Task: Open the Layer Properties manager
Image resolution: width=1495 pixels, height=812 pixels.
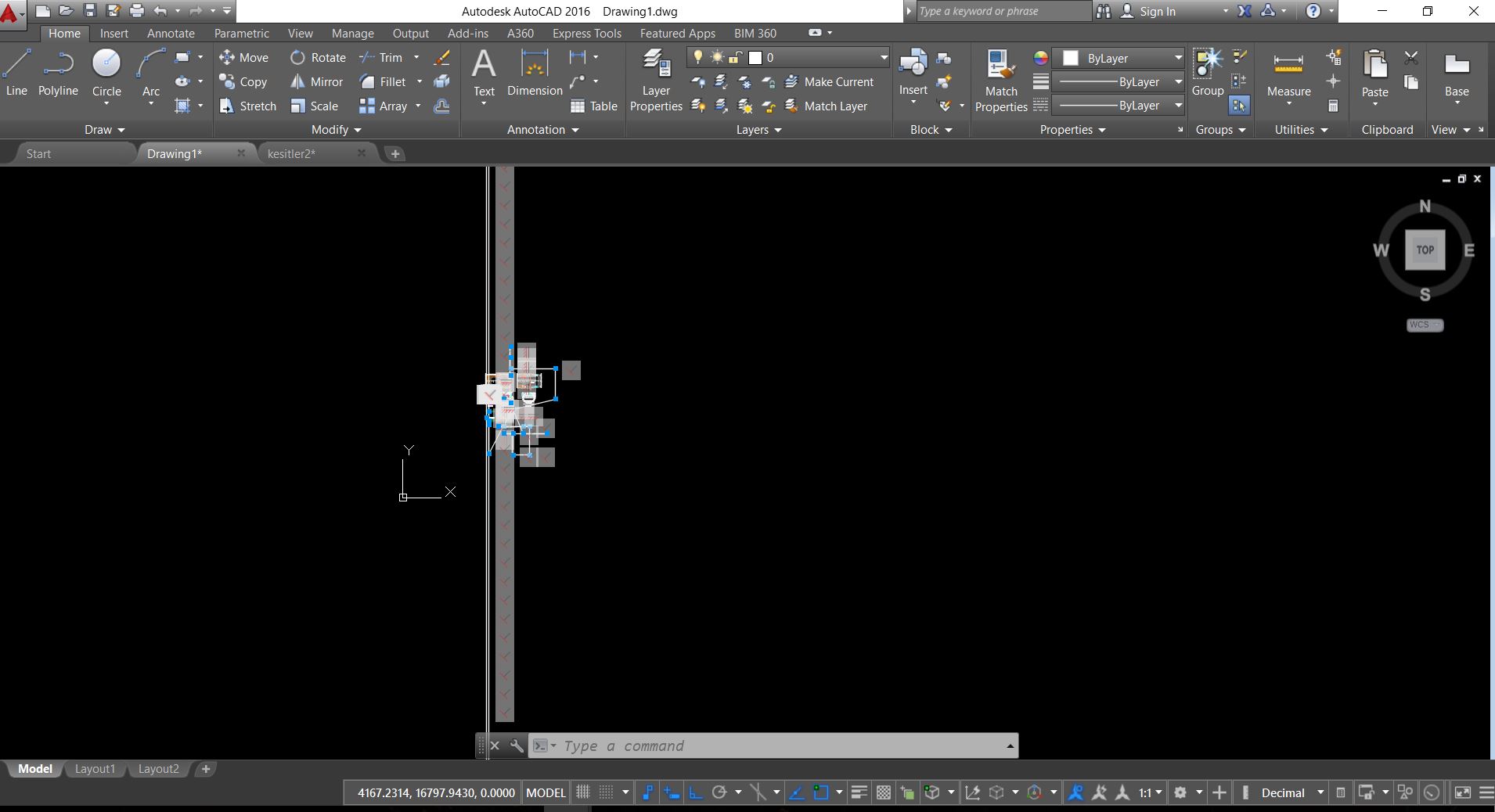Action: (656, 80)
